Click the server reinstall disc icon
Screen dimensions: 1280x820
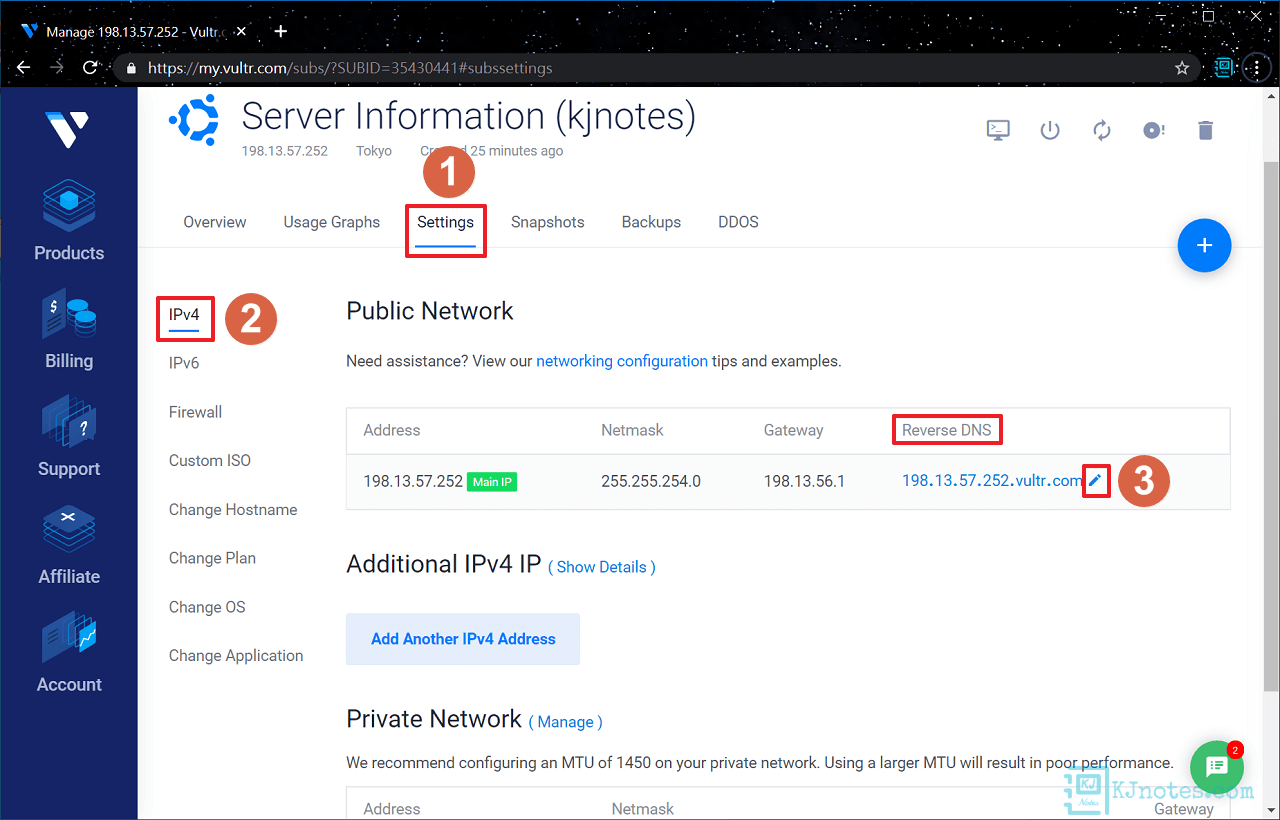[x=1154, y=130]
